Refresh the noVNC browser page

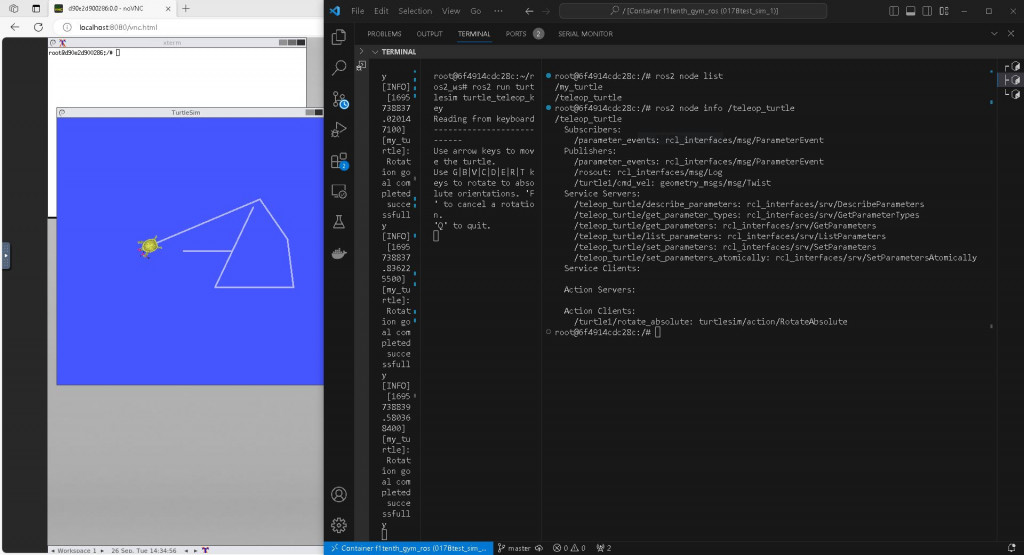click(x=39, y=27)
